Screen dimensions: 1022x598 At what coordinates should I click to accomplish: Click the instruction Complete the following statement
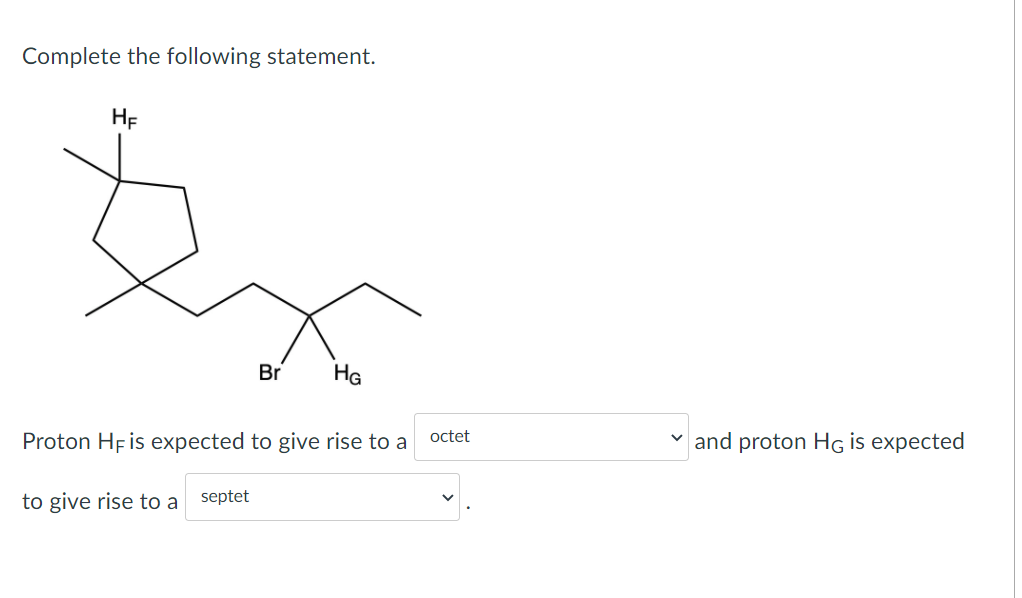(198, 57)
